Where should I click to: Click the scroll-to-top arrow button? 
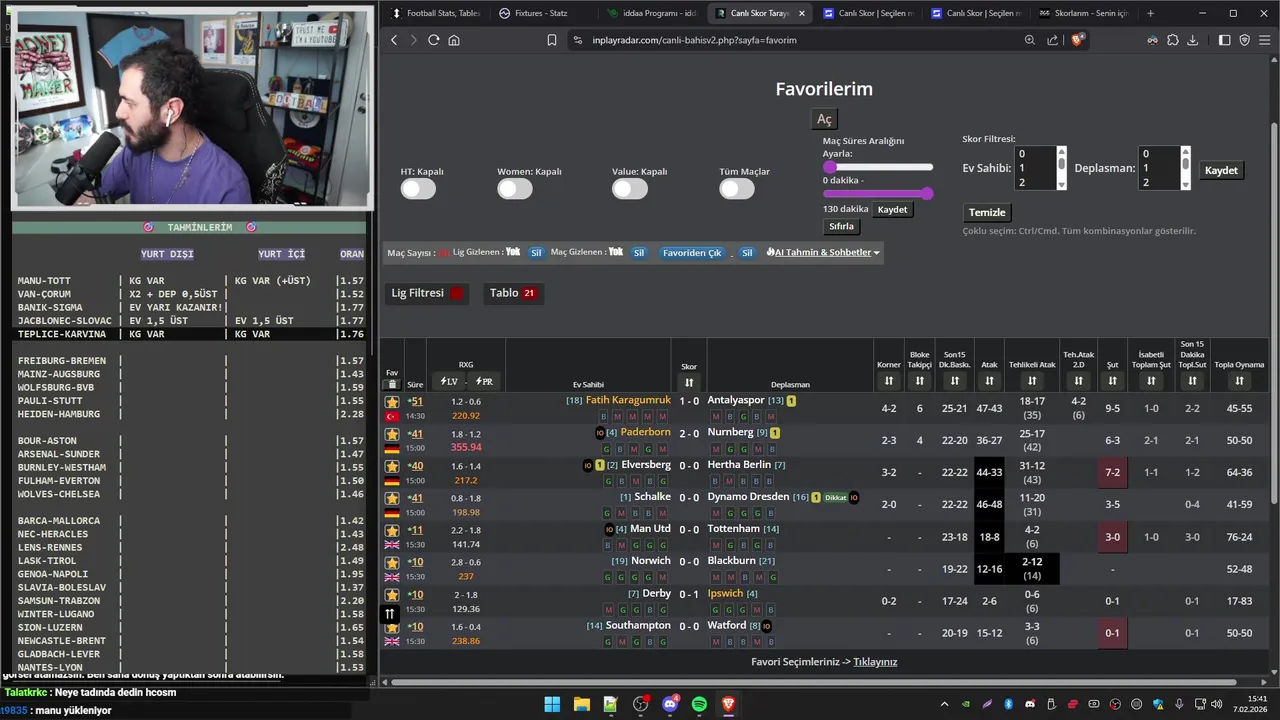[x=390, y=614]
